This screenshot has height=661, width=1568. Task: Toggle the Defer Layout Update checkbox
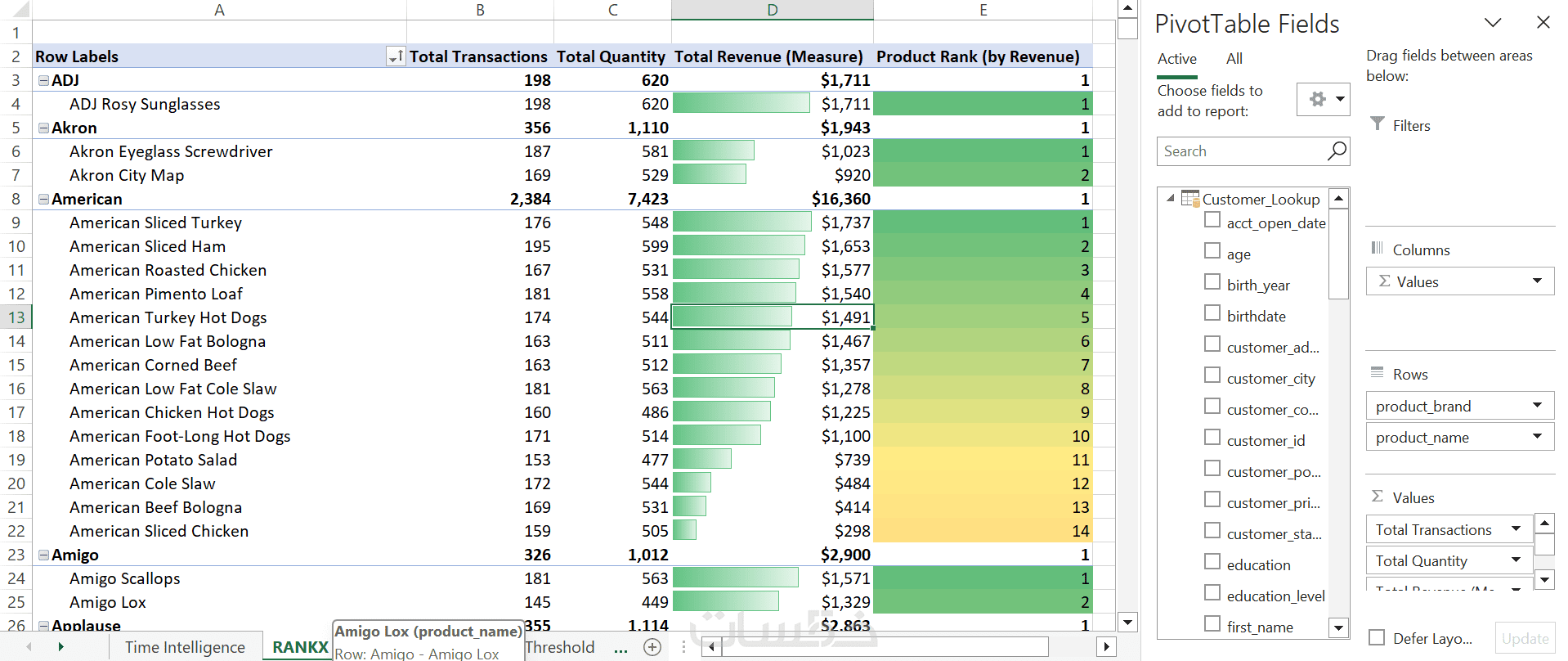pyautogui.click(x=1377, y=638)
